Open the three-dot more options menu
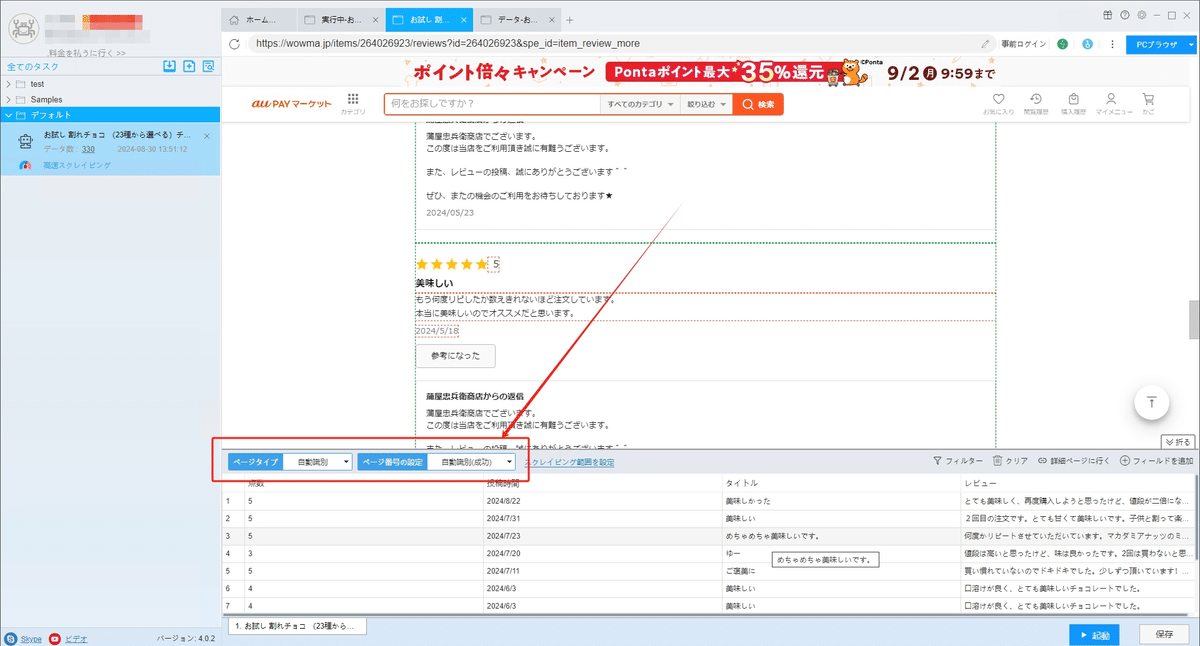The height and width of the screenshot is (646, 1200). (x=1112, y=44)
